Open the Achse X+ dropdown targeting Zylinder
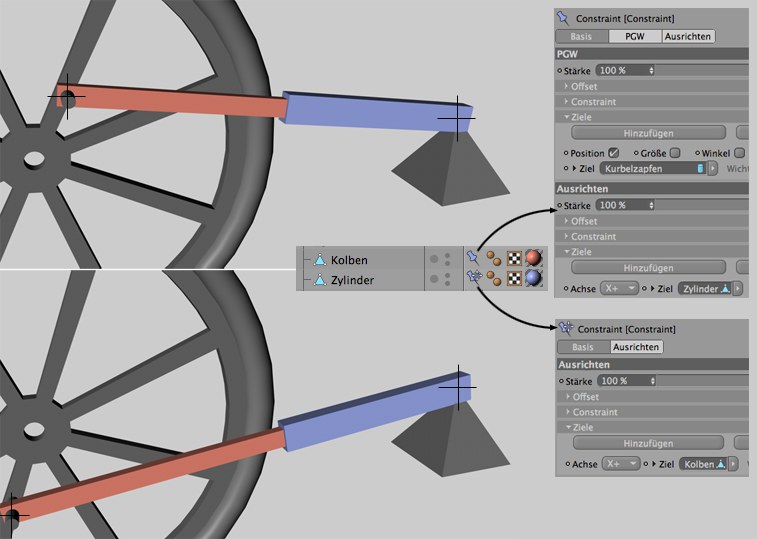 619,288
